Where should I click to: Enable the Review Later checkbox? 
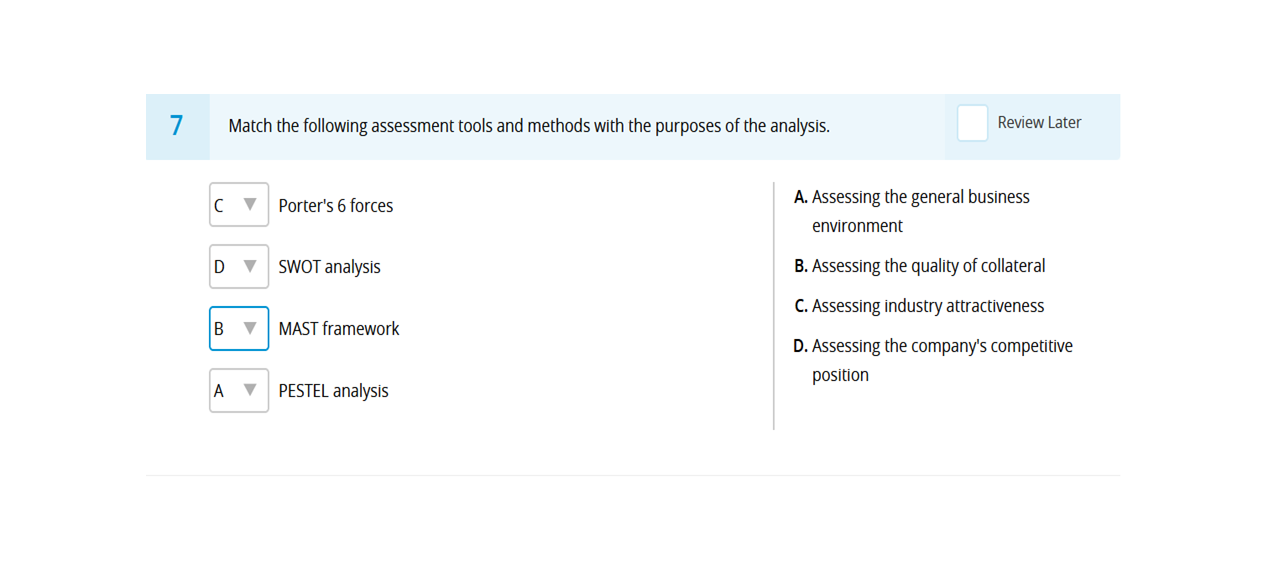click(971, 122)
